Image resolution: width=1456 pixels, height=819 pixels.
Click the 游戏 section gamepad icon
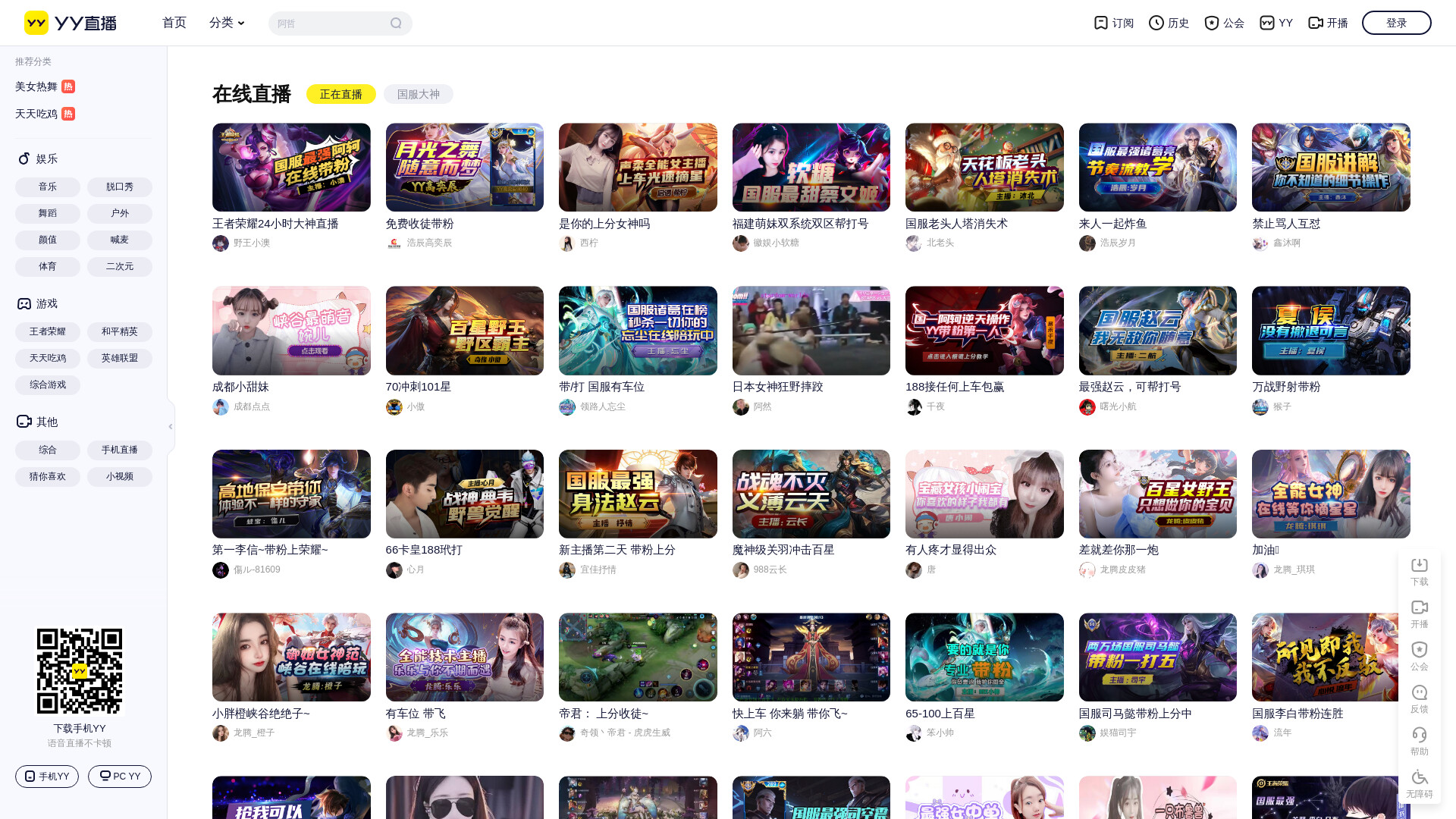point(24,303)
